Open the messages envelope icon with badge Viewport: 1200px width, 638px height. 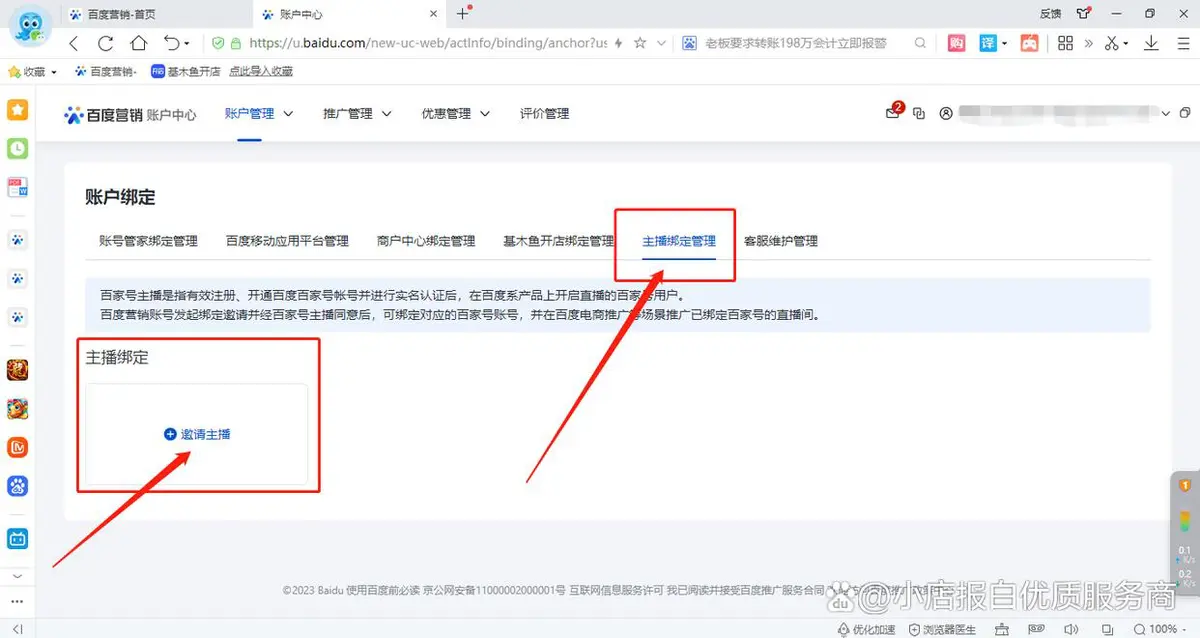(893, 114)
